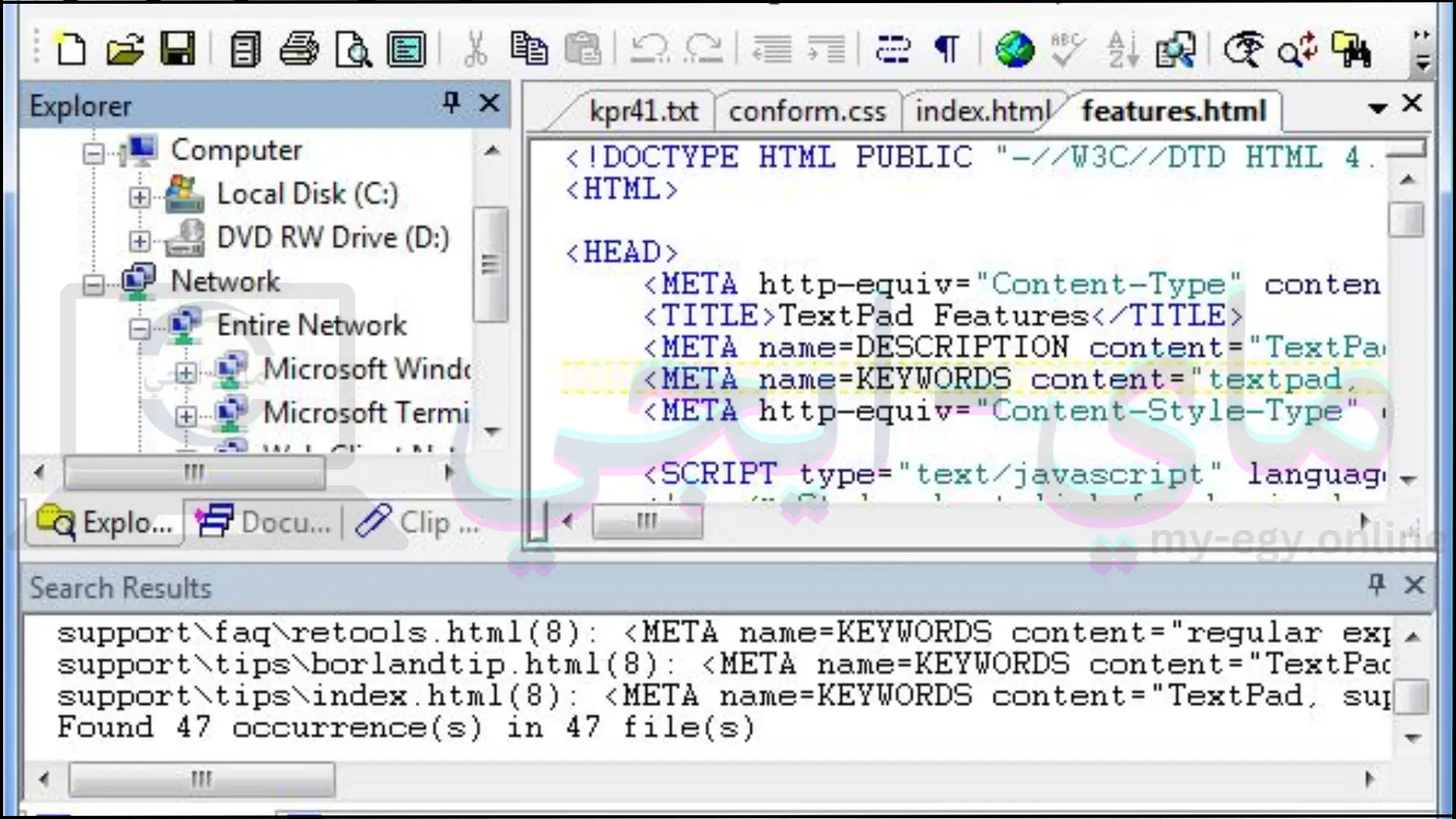Paste from clipboard icon

(583, 50)
